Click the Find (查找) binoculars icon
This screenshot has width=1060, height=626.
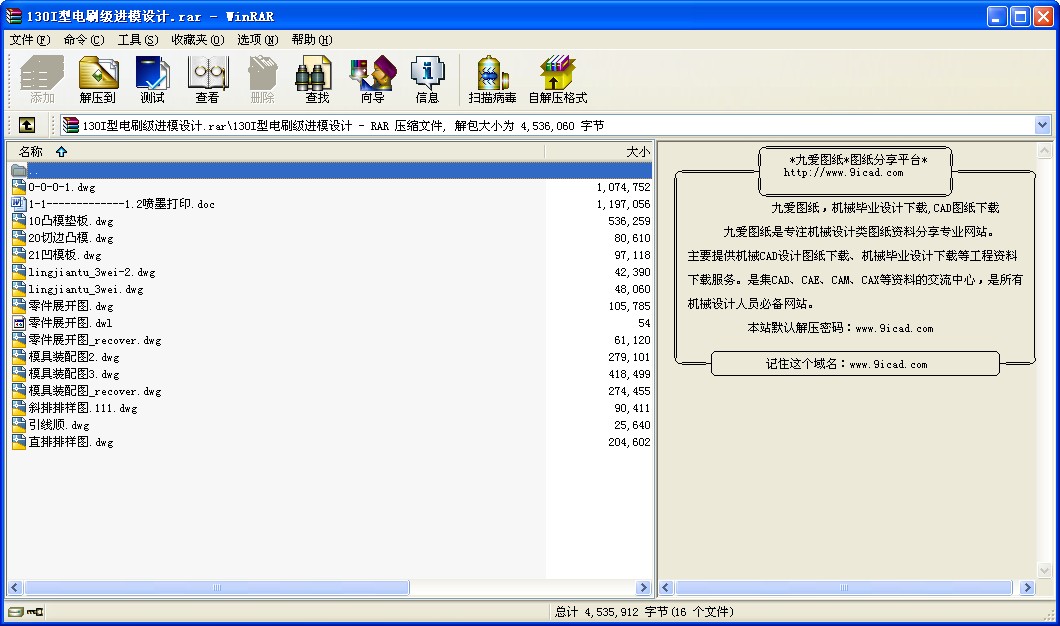click(317, 79)
